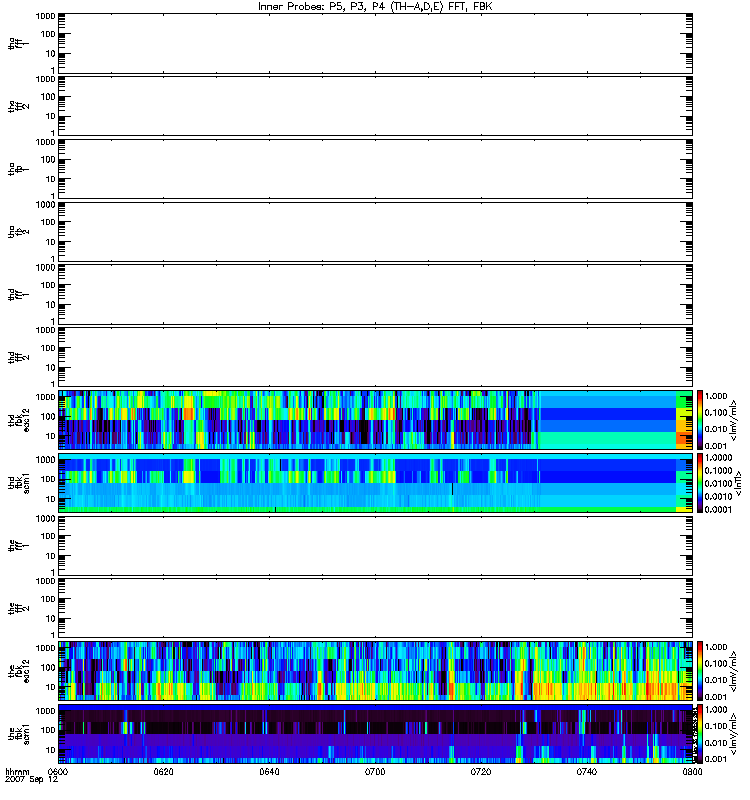
Task: Click the color bar beside the fbk edc12
Action: coord(700,671)
